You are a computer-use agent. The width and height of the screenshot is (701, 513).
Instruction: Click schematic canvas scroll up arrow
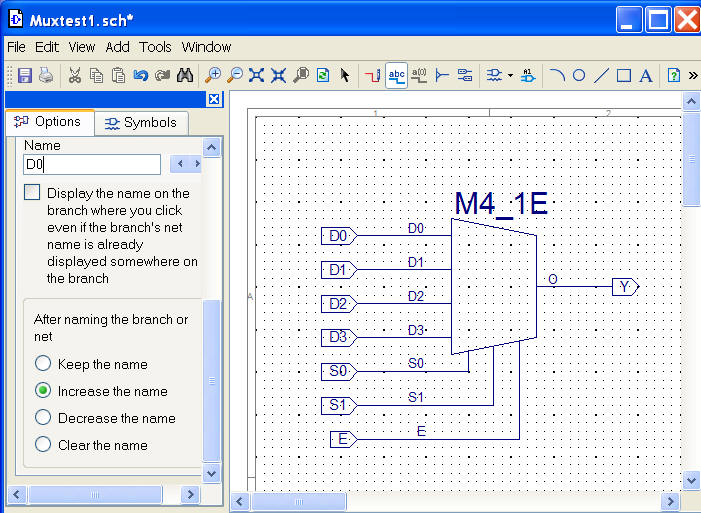(691, 102)
